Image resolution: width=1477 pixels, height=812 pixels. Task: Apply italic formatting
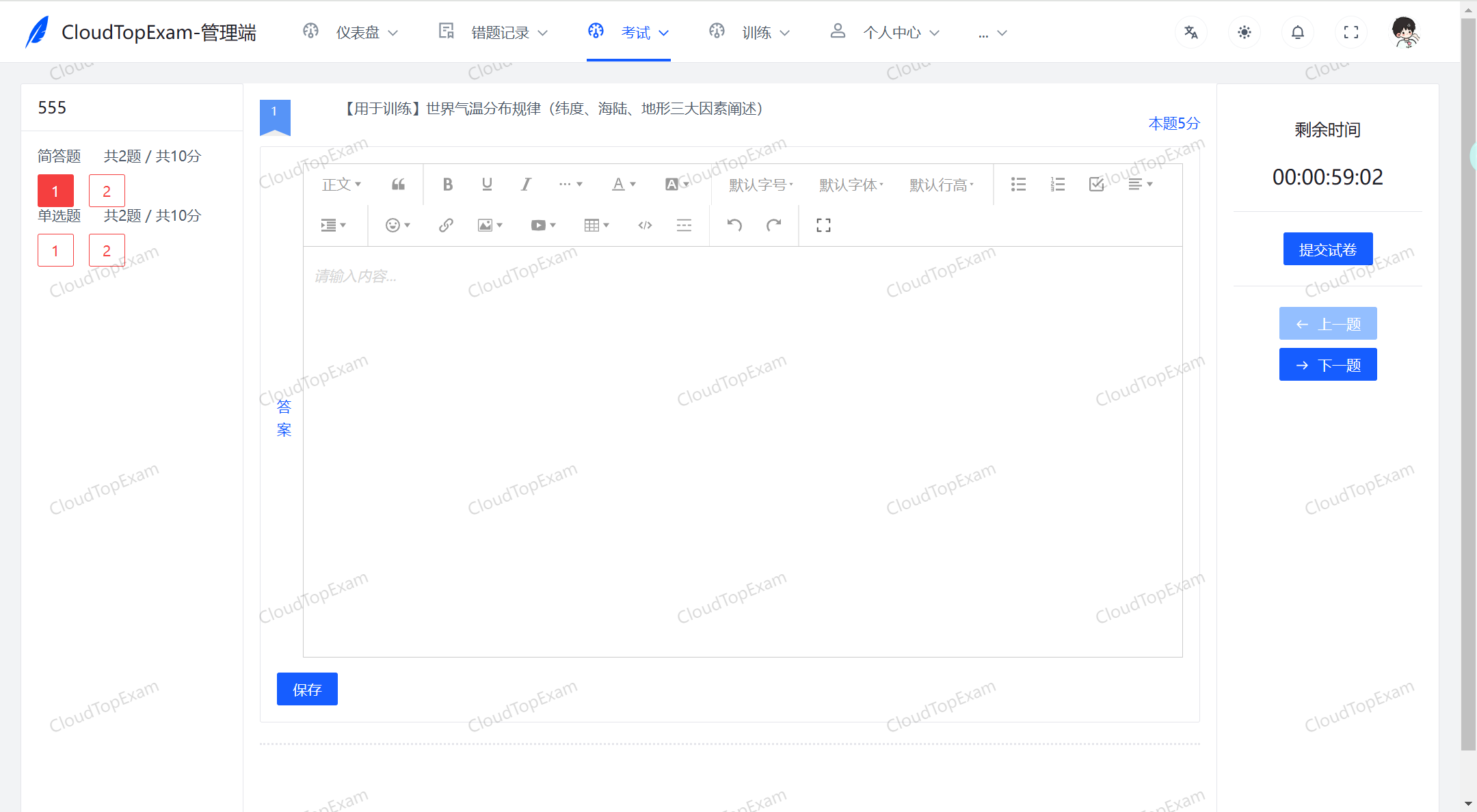[x=525, y=184]
